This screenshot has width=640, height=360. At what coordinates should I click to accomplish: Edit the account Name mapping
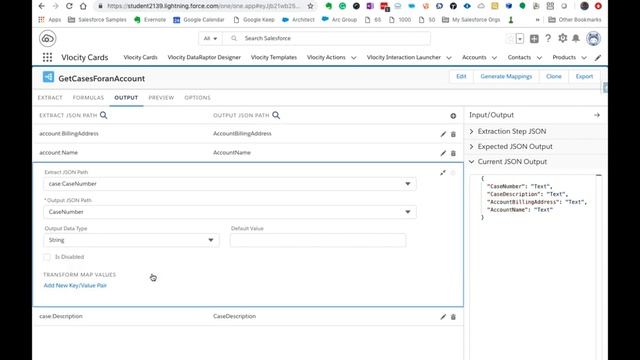click(x=443, y=153)
